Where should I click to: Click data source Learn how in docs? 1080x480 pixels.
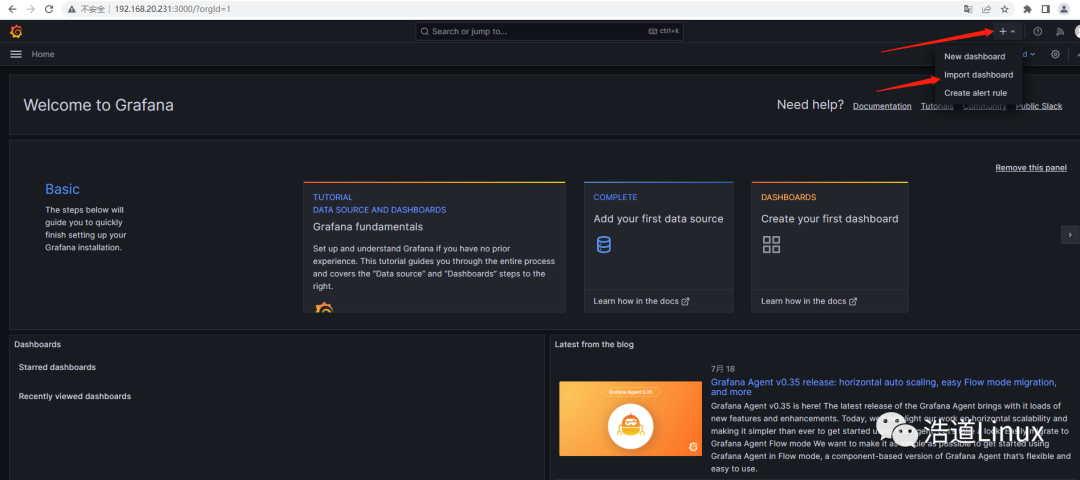(x=641, y=302)
